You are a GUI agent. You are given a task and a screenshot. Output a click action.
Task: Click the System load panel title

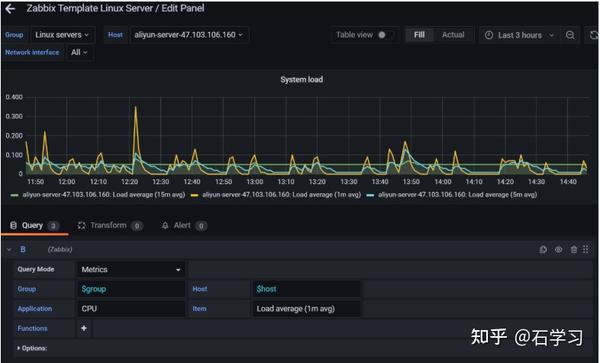[302, 80]
